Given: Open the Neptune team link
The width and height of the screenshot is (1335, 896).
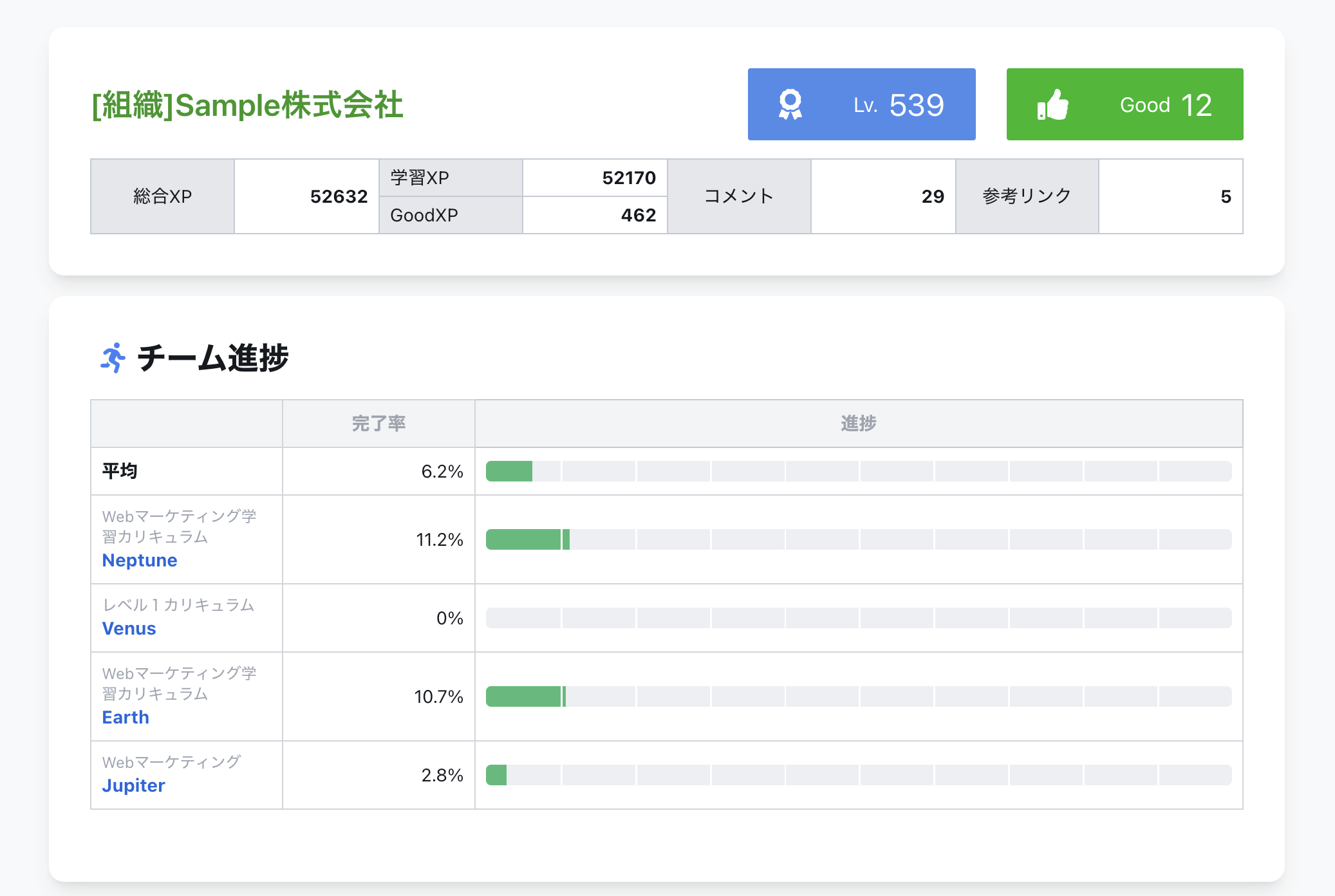Looking at the screenshot, I should (x=140, y=560).
